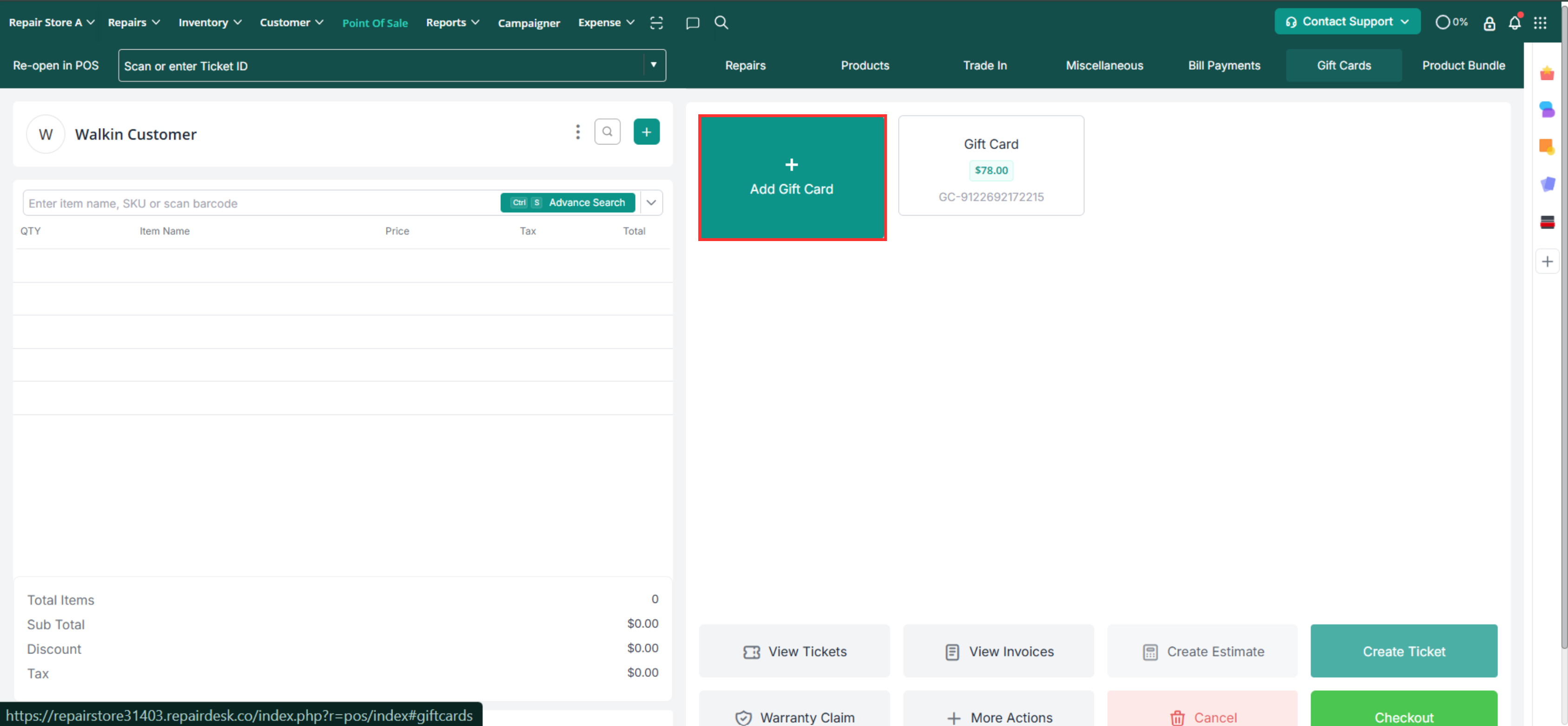This screenshot has width=1568, height=726.
Task: Click the View Invoices button
Action: coord(998,651)
